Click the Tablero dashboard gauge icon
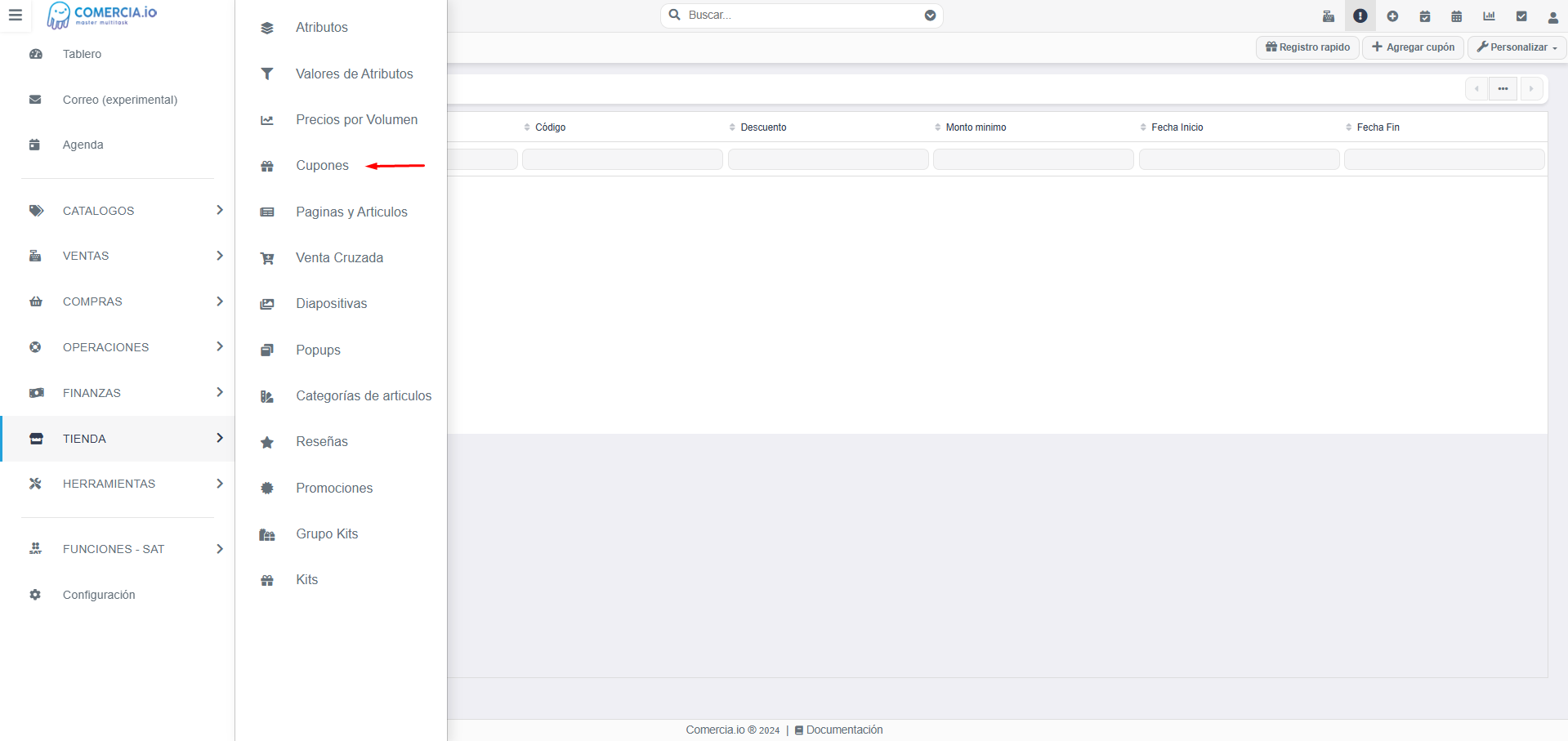Viewport: 1568px width, 741px height. (35, 54)
